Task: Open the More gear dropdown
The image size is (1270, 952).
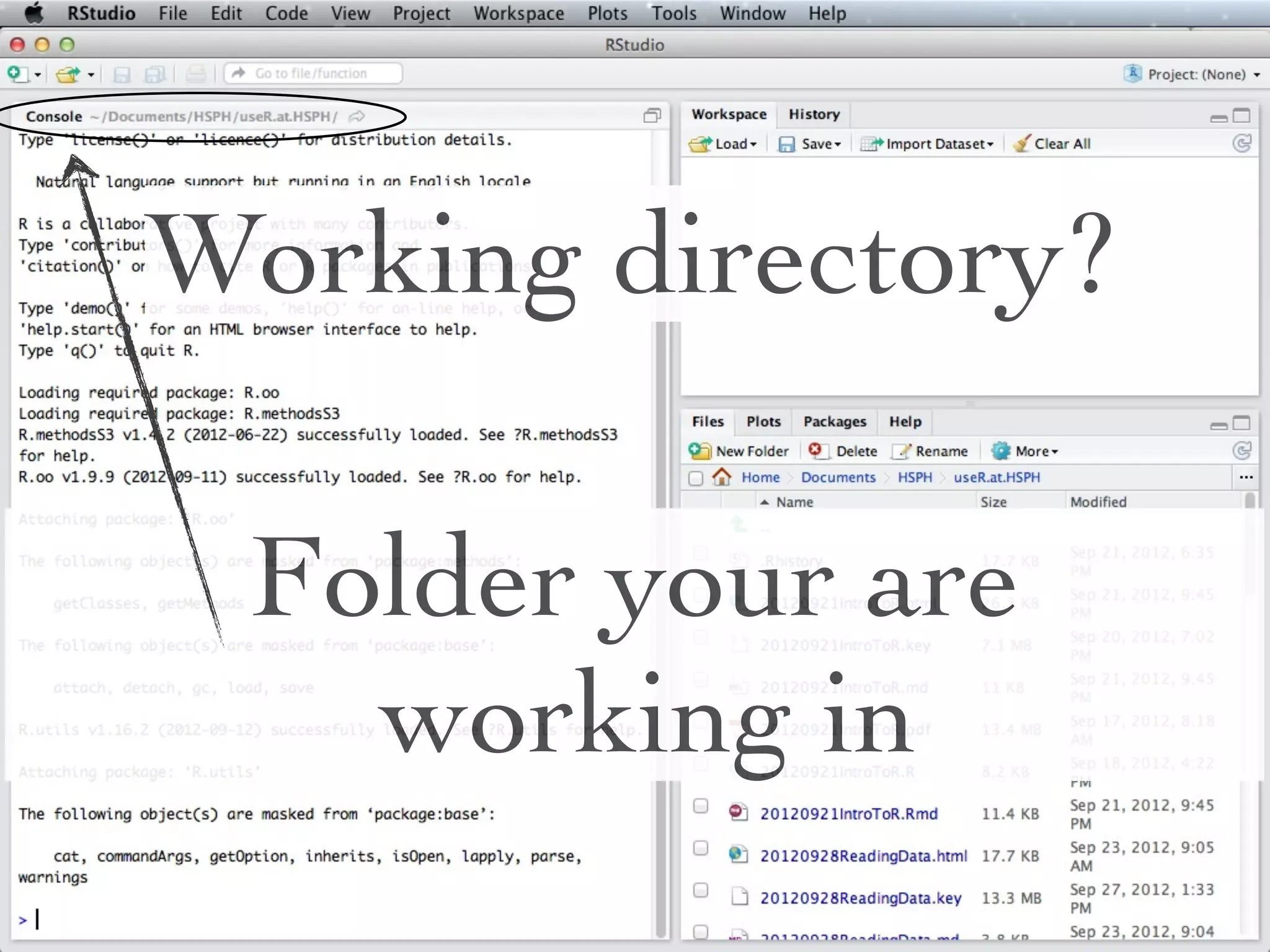Action: point(1024,451)
